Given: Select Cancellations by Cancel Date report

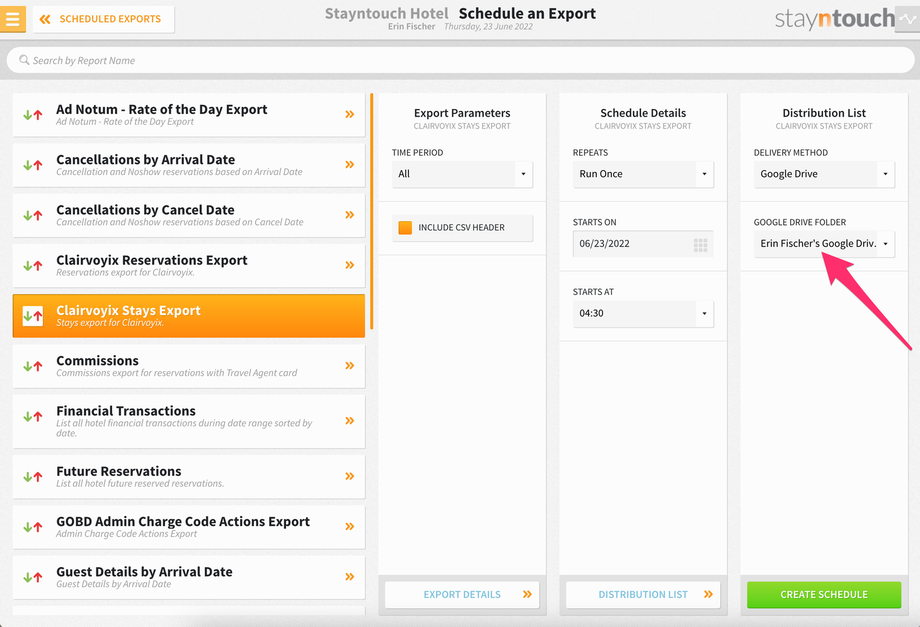Looking at the screenshot, I should click(188, 215).
